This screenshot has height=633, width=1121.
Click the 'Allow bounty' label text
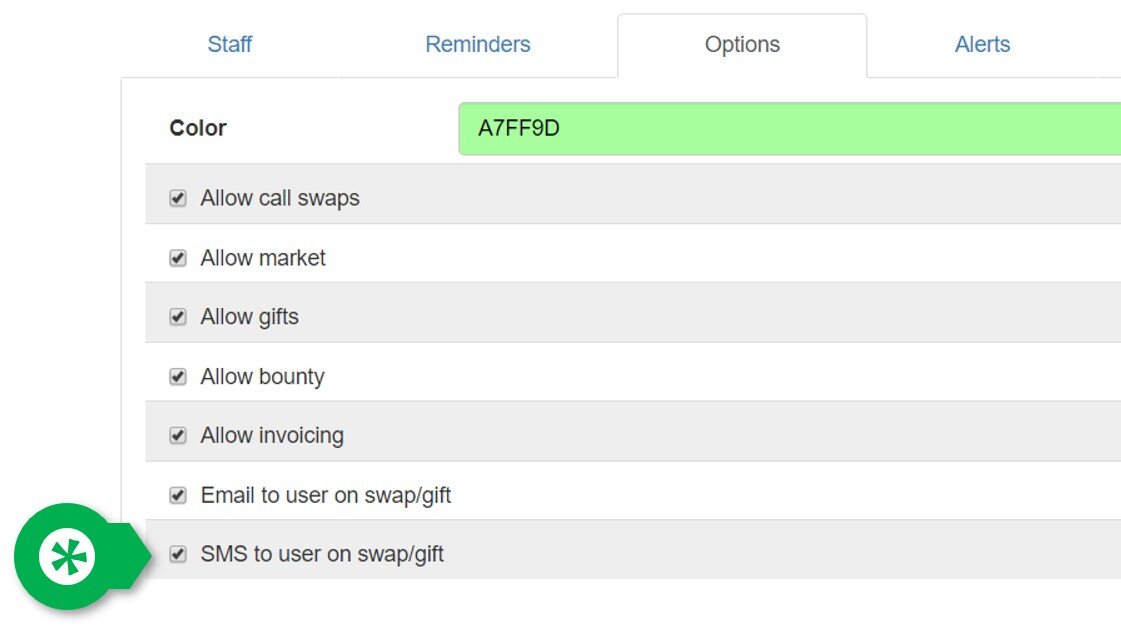(262, 377)
